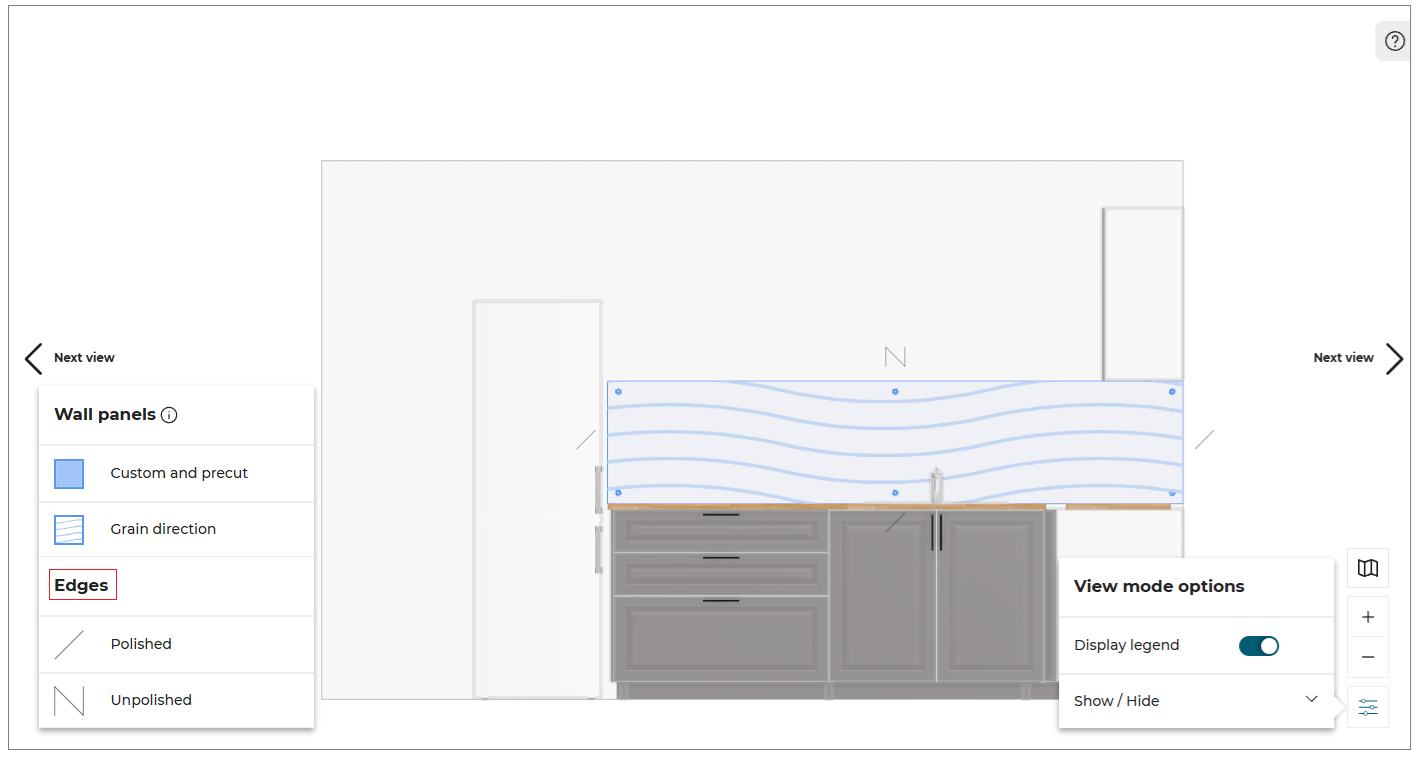The height and width of the screenshot is (758, 1417).
Task: Click the 'Custom and precut' label
Action: 179,473
